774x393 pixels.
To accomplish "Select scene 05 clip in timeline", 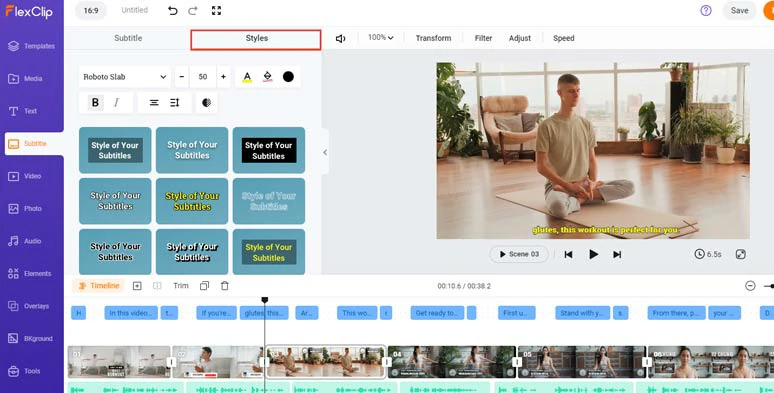I will tap(581, 362).
